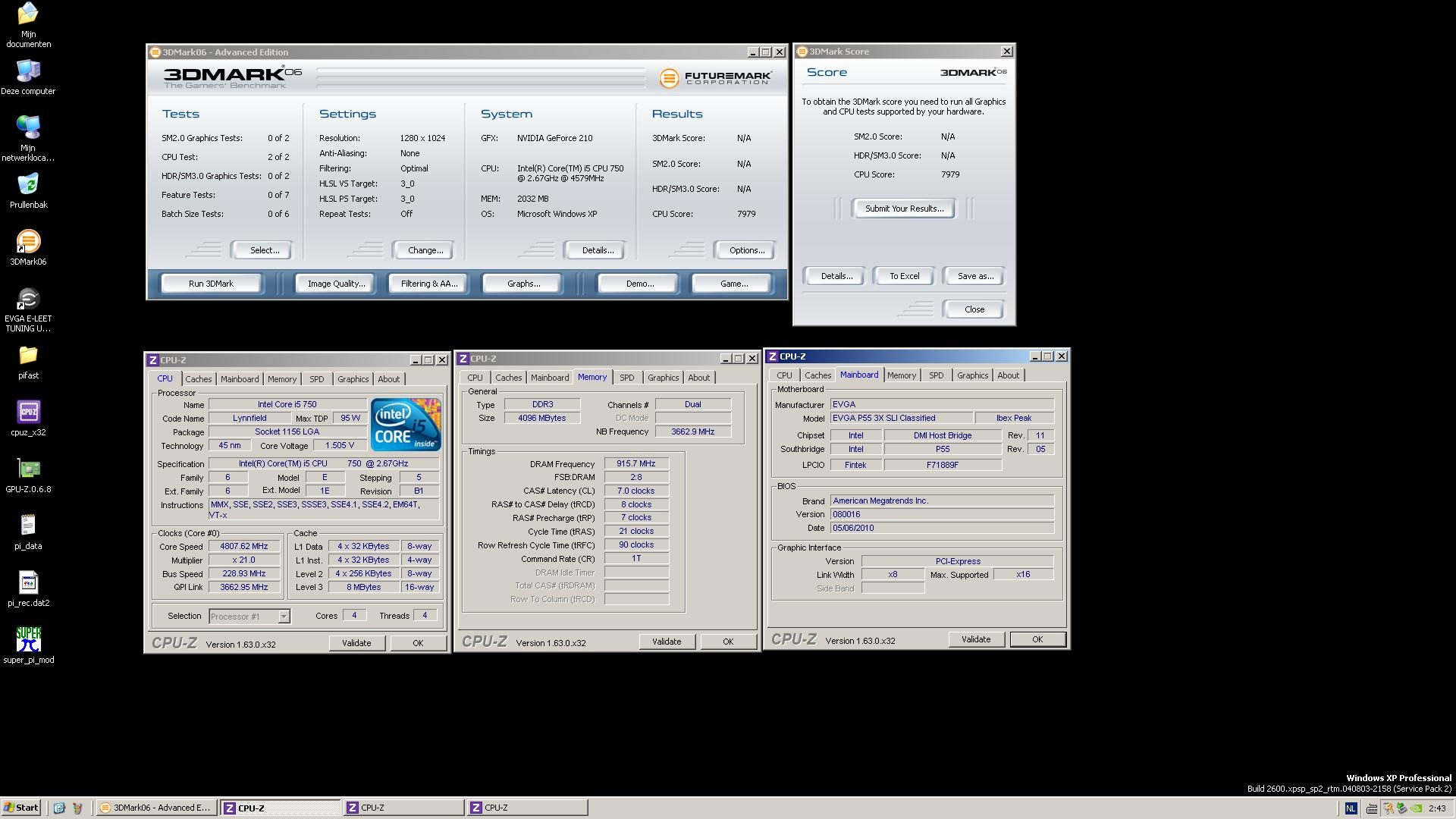
Task: Click Run 3DMark button
Action: click(211, 284)
